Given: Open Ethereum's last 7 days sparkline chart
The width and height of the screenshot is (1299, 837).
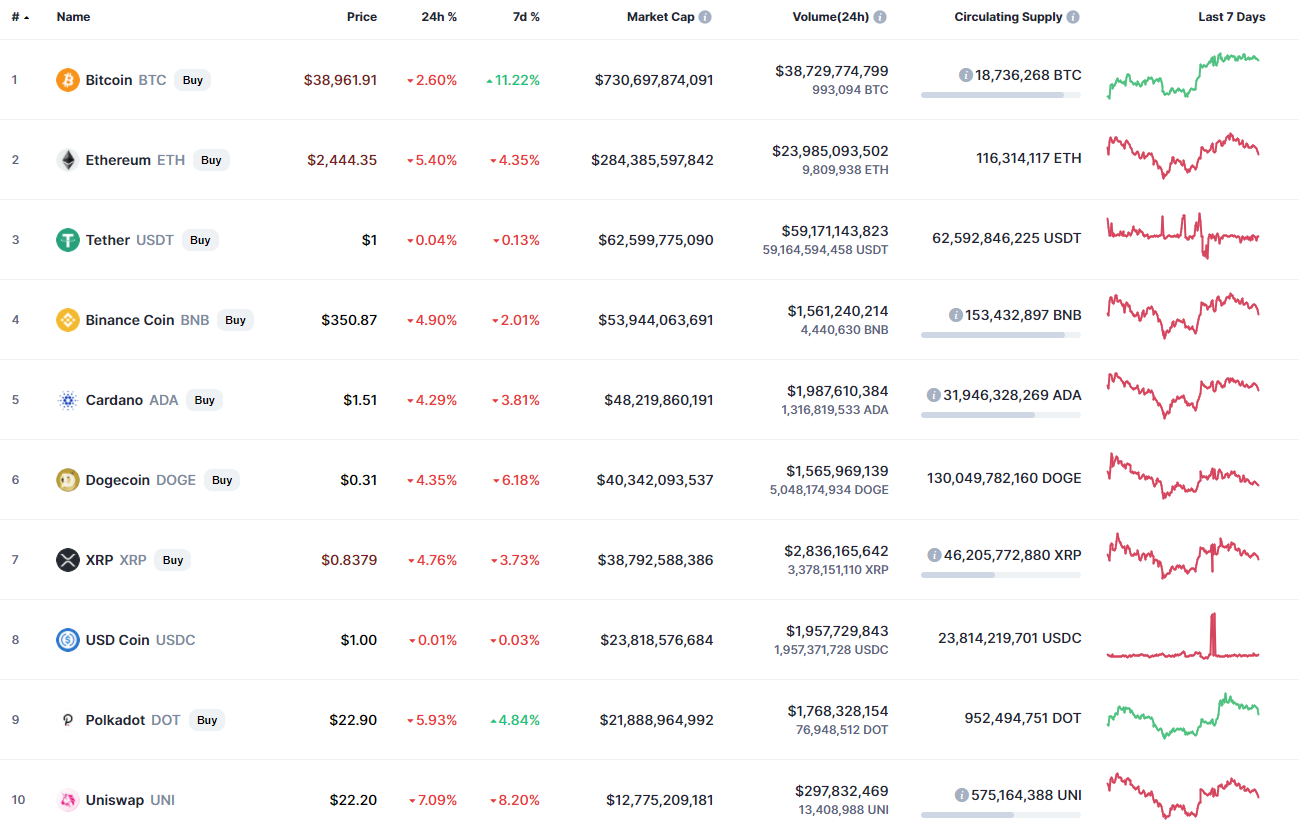Looking at the screenshot, I should click(1183, 157).
